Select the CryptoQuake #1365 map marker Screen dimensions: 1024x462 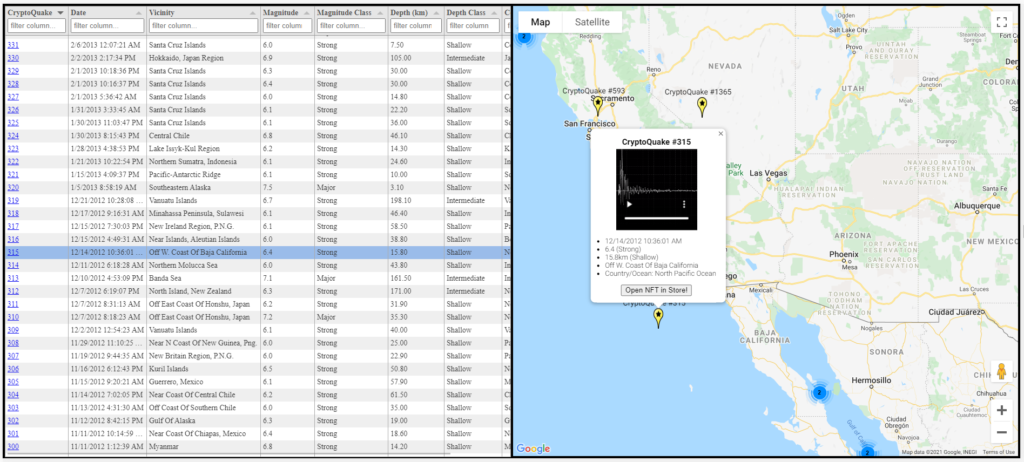[x=702, y=107]
